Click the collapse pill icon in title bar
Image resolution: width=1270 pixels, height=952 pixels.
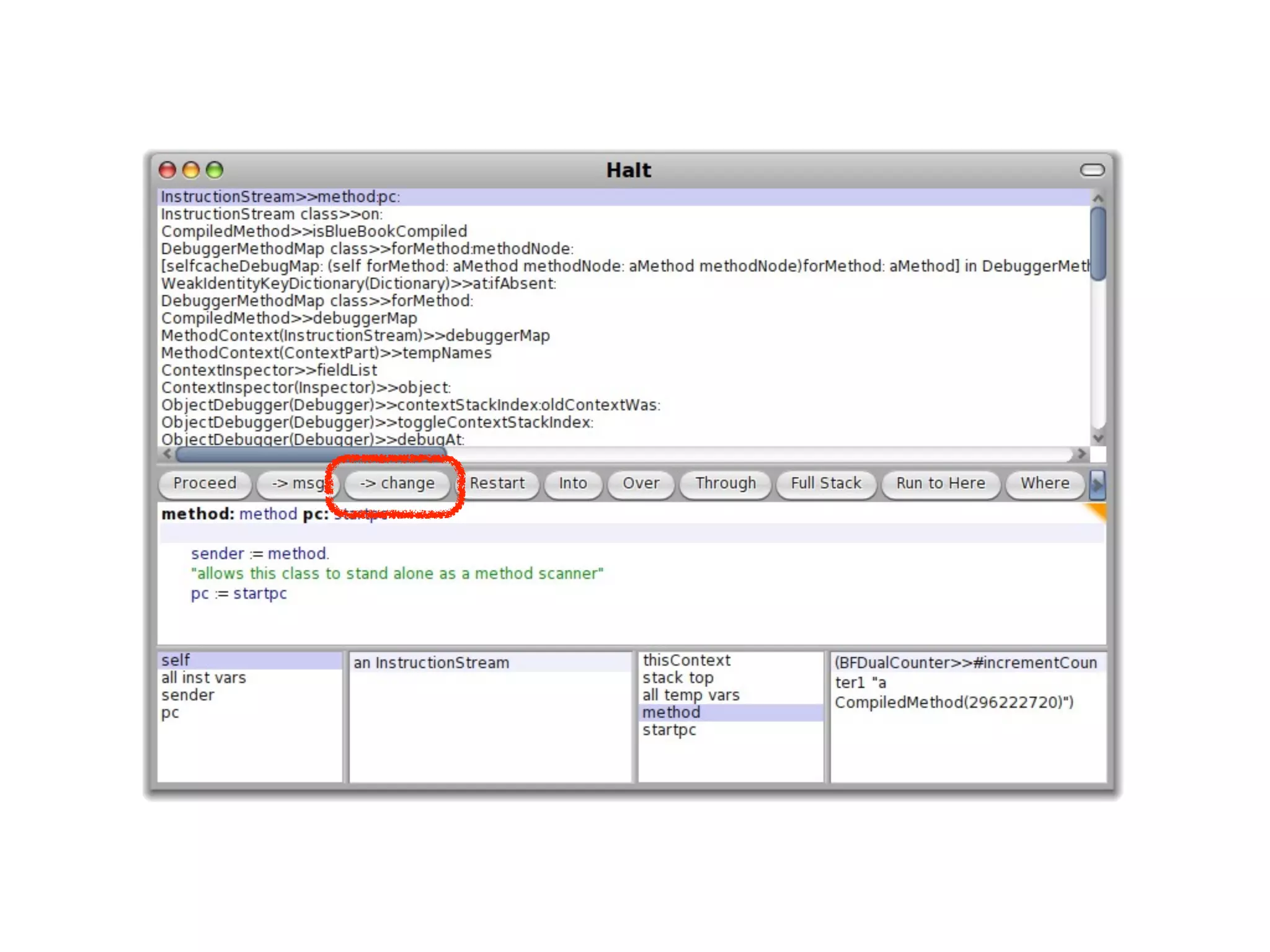[1092, 170]
